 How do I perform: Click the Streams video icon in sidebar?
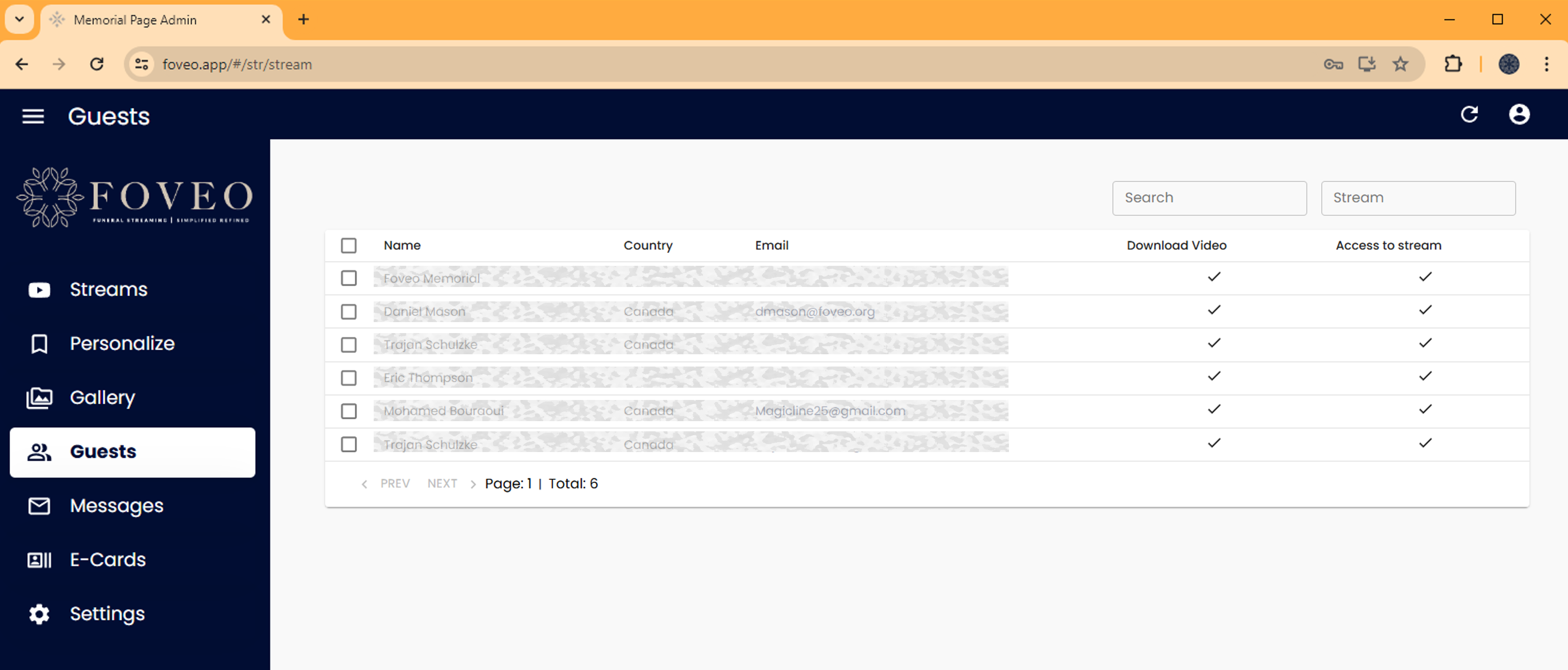[39, 290]
